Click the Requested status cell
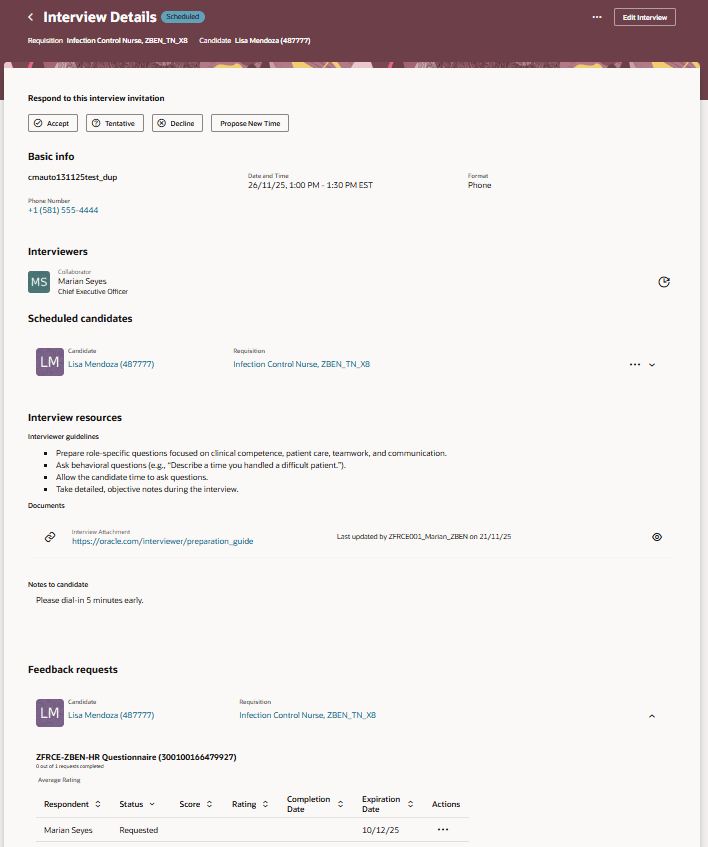The height and width of the screenshot is (847, 708). click(139, 830)
